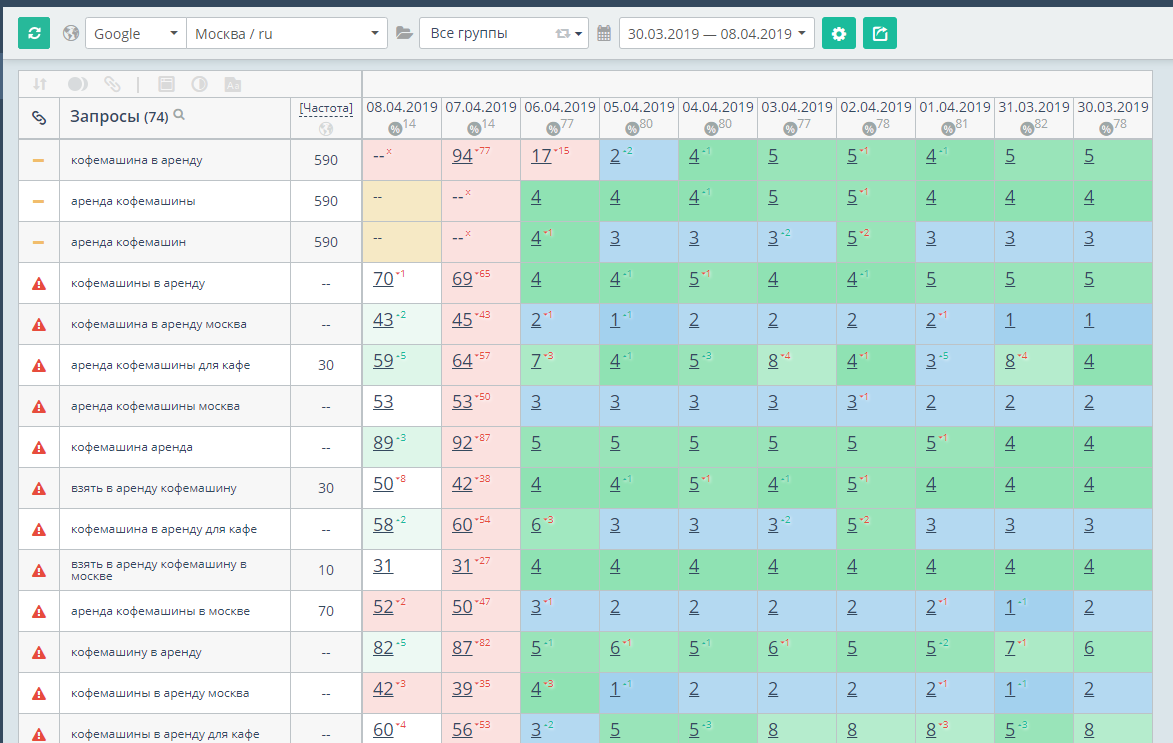Screen dimensions: 1173x743
Task: Open the green settings gear button
Action: pos(839,34)
